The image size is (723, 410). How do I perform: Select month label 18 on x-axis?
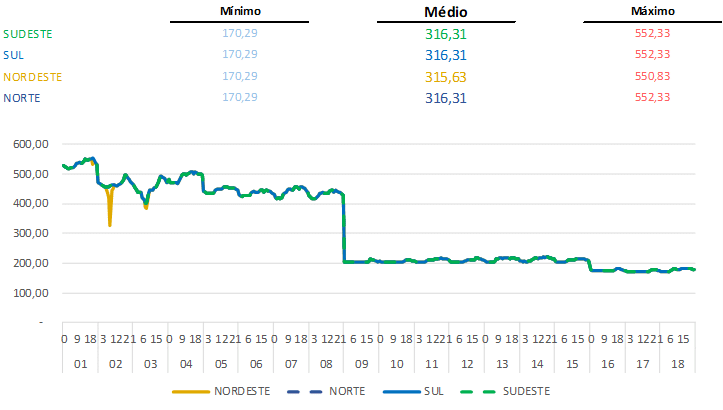tap(677, 364)
